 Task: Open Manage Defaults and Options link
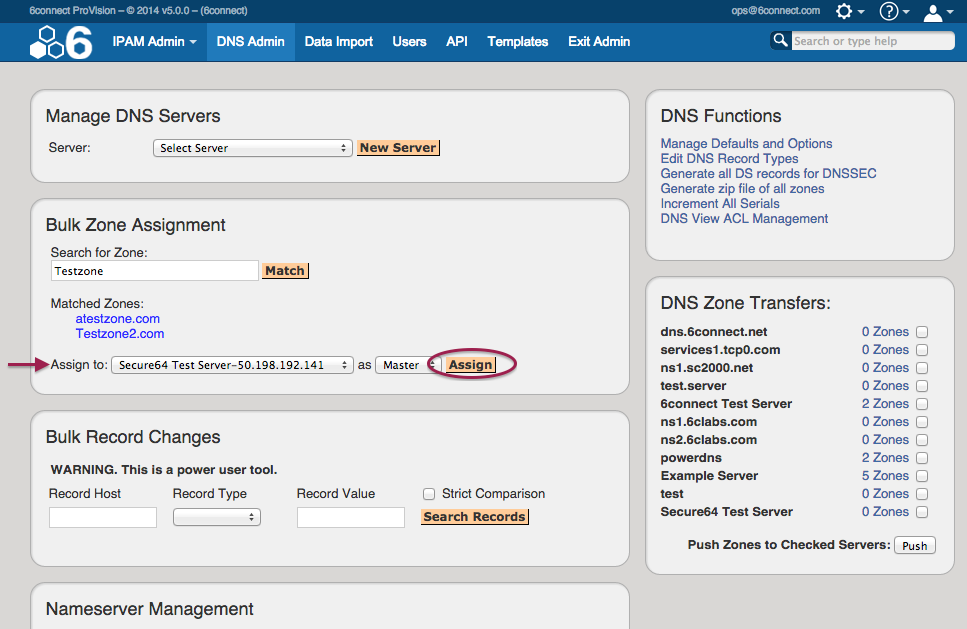[746, 144]
